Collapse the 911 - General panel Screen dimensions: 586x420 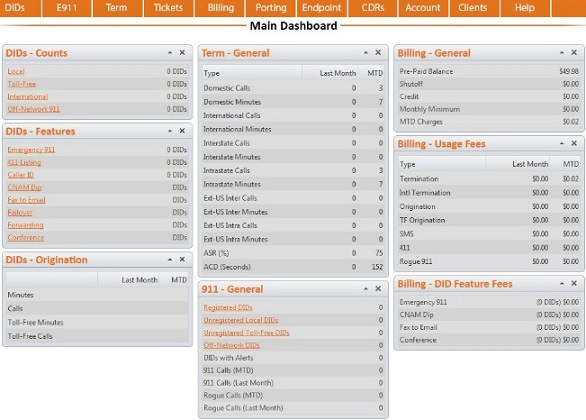[366, 289]
